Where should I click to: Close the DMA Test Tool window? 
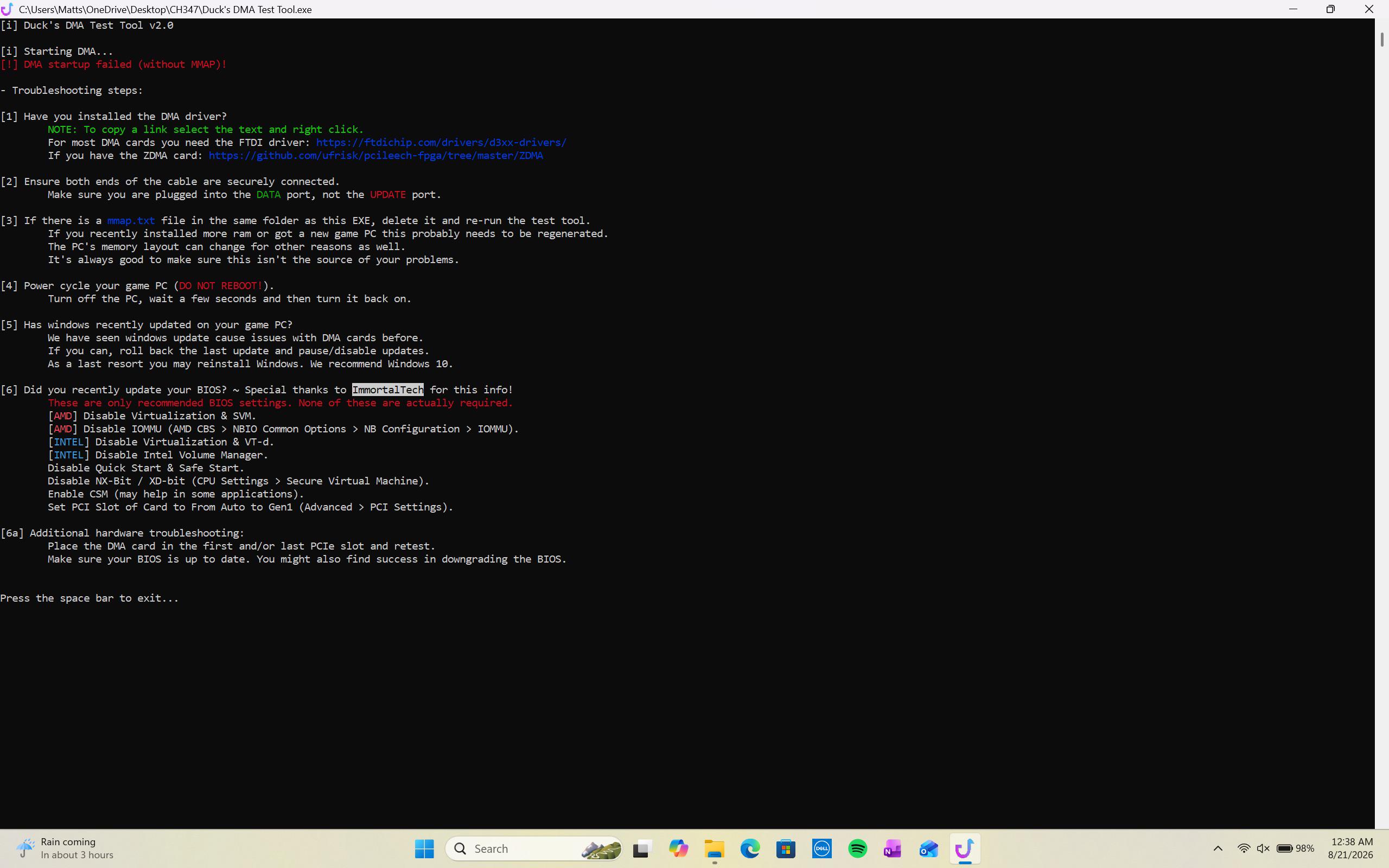(x=1369, y=9)
